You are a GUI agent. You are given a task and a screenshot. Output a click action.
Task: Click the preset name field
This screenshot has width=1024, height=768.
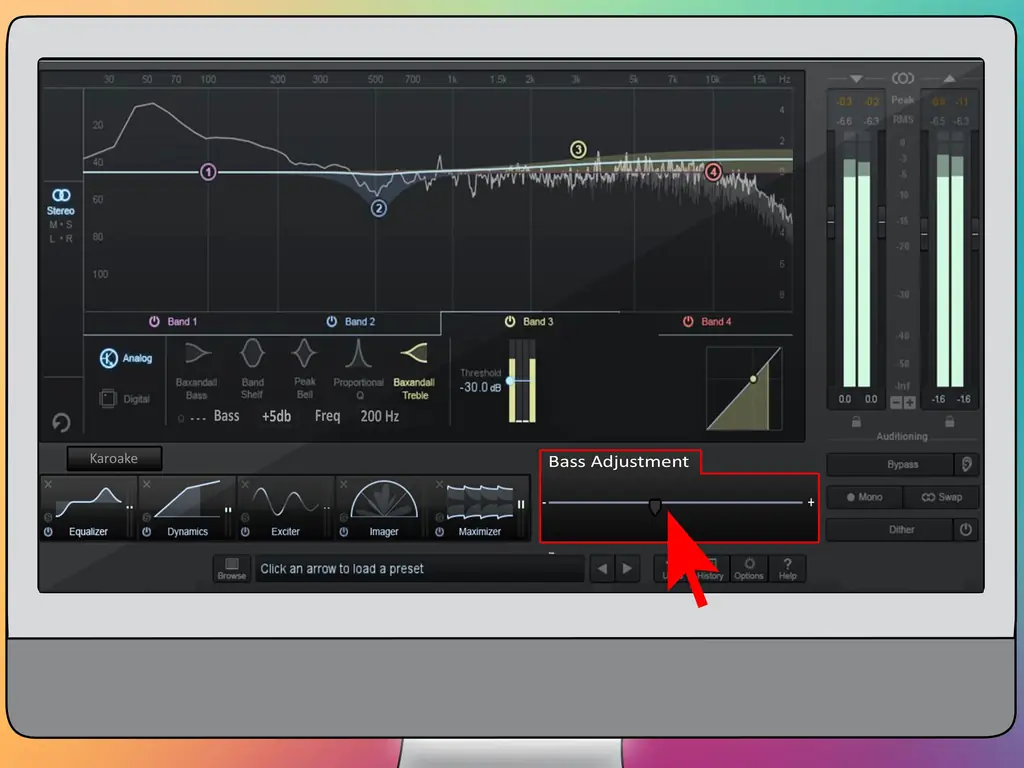click(x=419, y=569)
